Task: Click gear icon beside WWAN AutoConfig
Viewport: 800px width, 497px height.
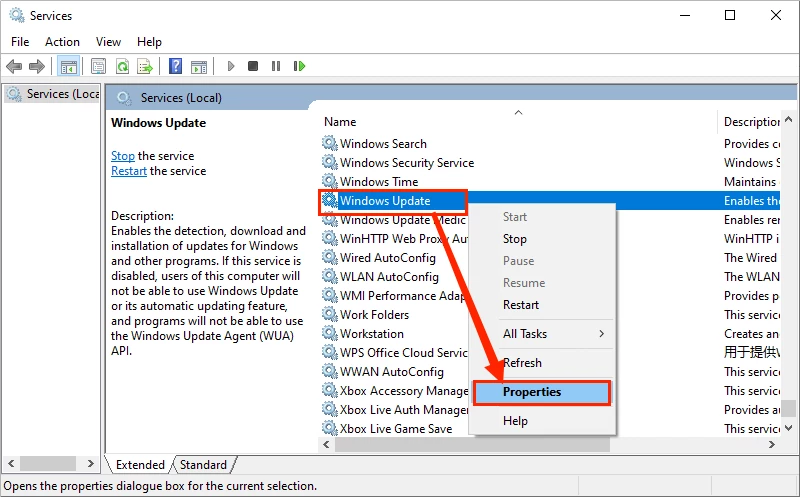Action: point(330,371)
